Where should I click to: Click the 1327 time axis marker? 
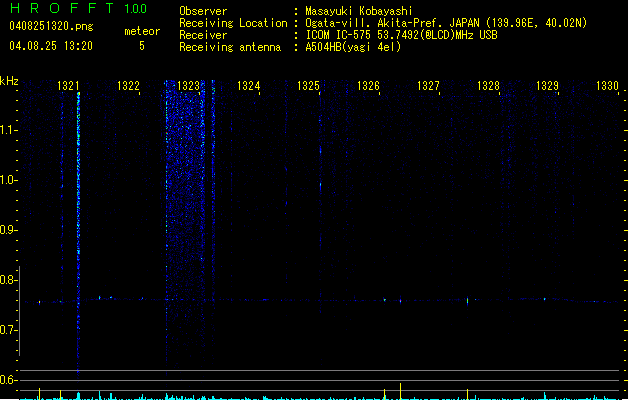428,86
